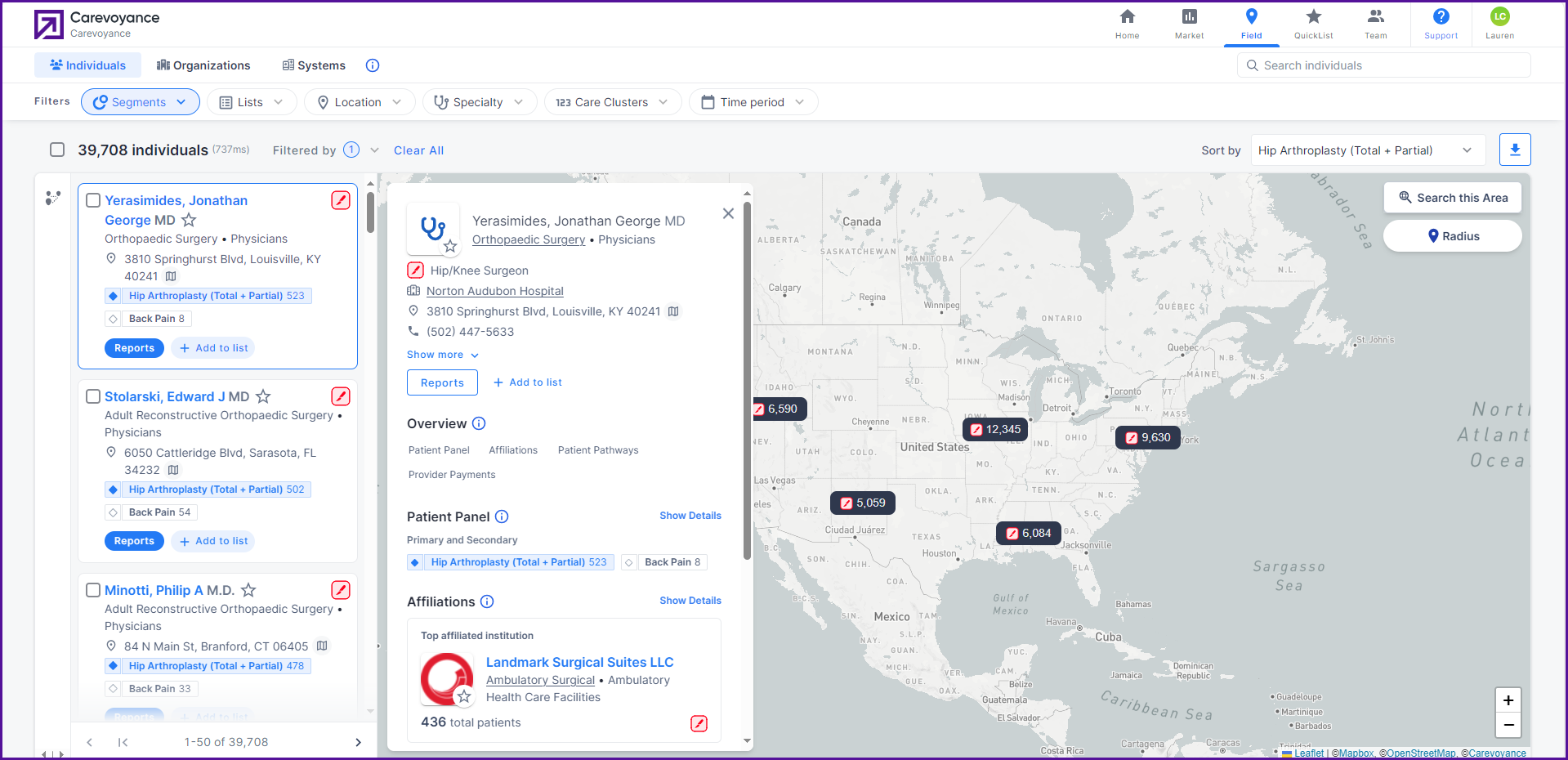Open map icon beside Branford address
Viewport: 1568px width, 760px height.
click(x=322, y=646)
